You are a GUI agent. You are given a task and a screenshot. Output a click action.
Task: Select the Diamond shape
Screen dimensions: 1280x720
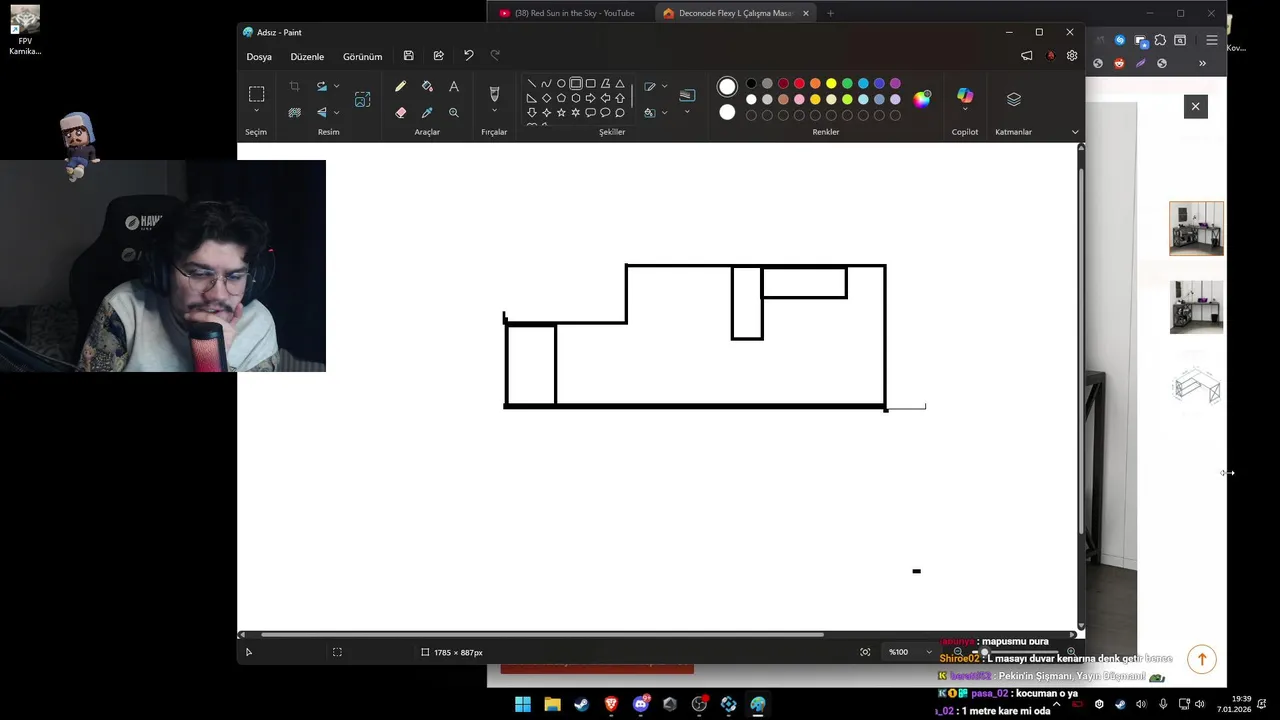pos(546,98)
